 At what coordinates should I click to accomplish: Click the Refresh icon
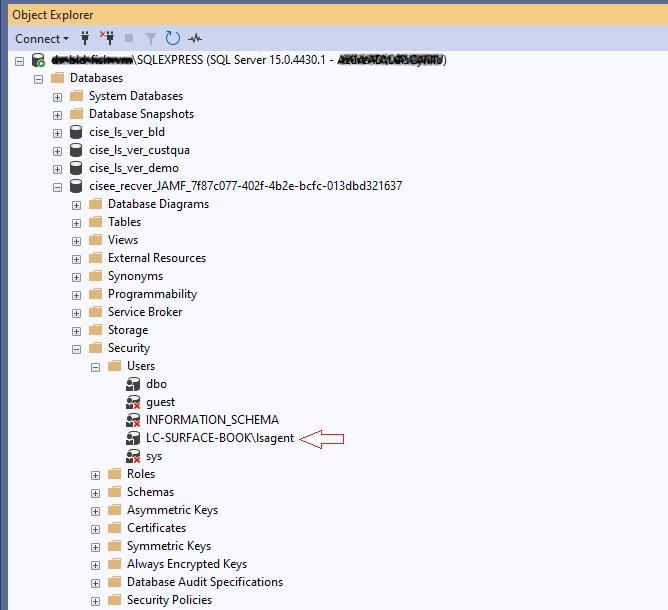point(173,38)
